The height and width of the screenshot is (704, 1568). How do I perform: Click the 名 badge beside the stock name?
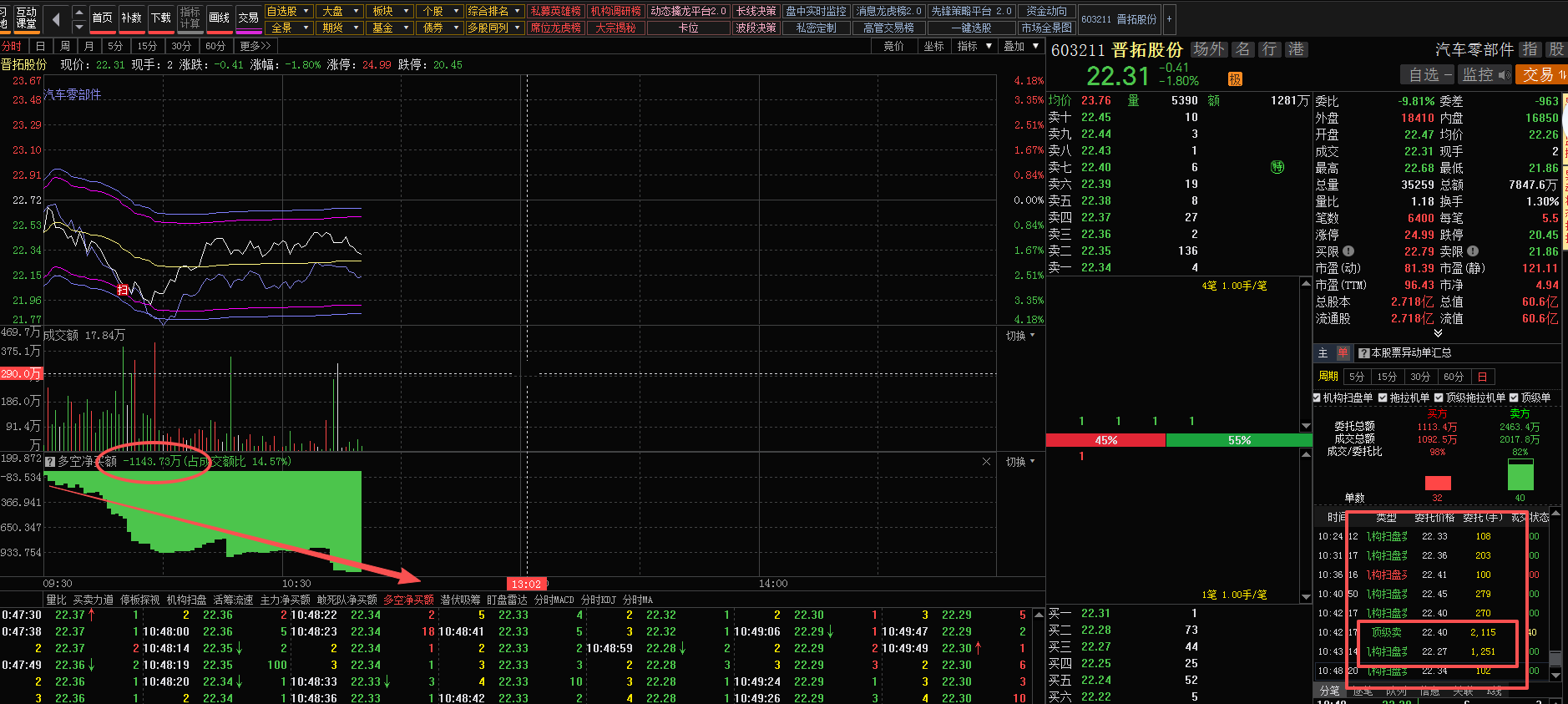pos(1242,49)
